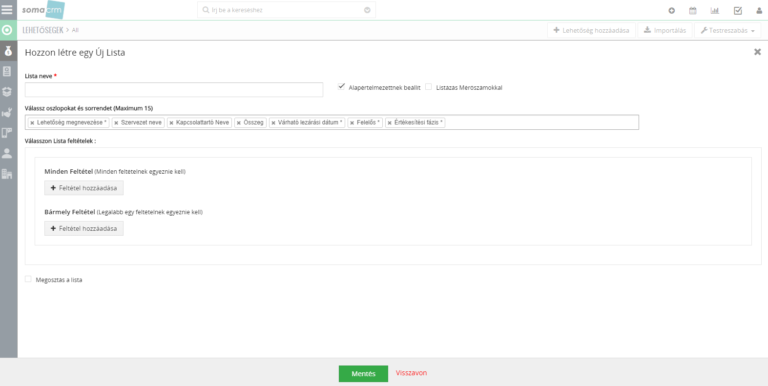Remove the Kapcsolattartó Neve column tag

[x=171, y=123]
